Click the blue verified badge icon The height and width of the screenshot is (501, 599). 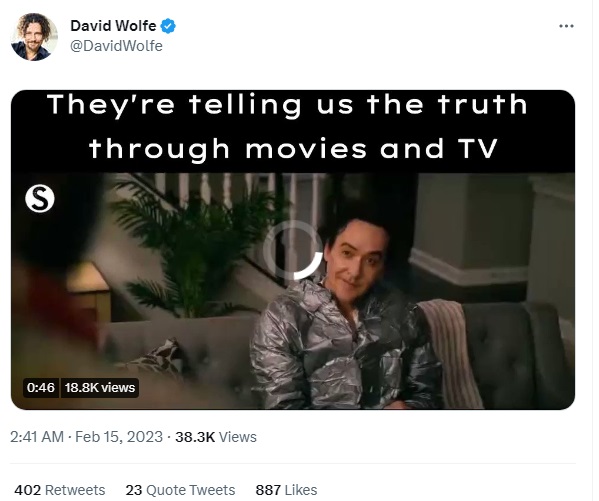pos(168,26)
